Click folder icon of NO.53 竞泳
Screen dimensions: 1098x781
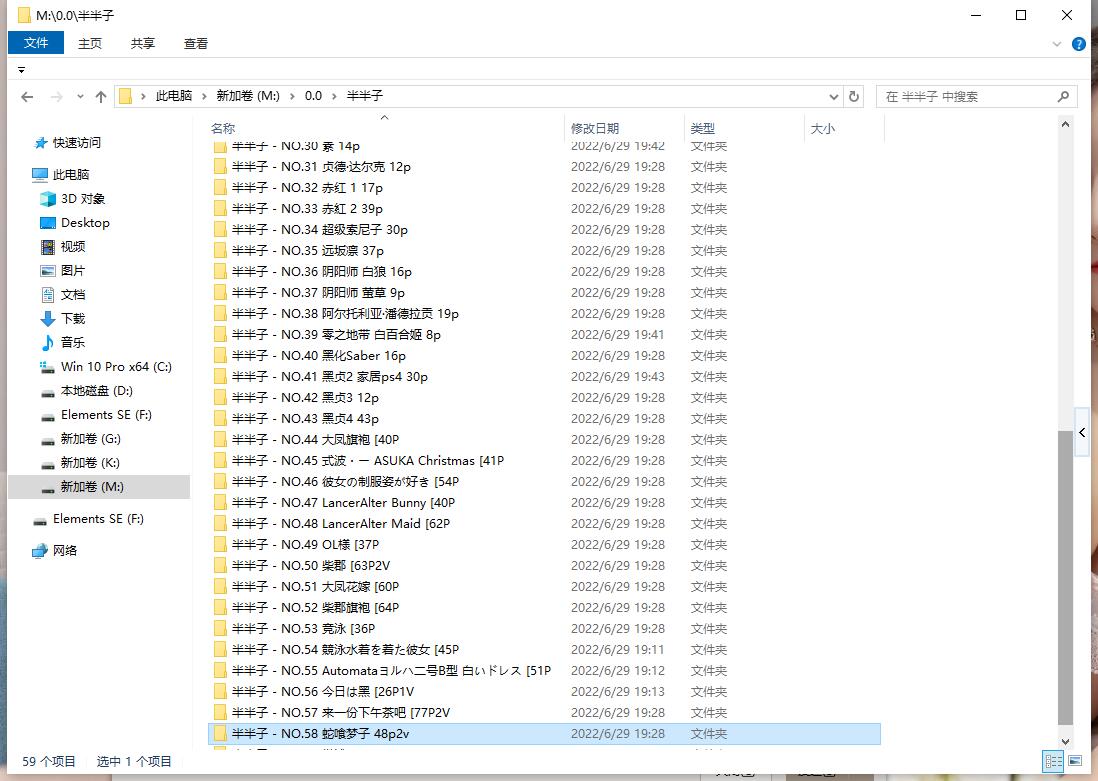tap(220, 629)
